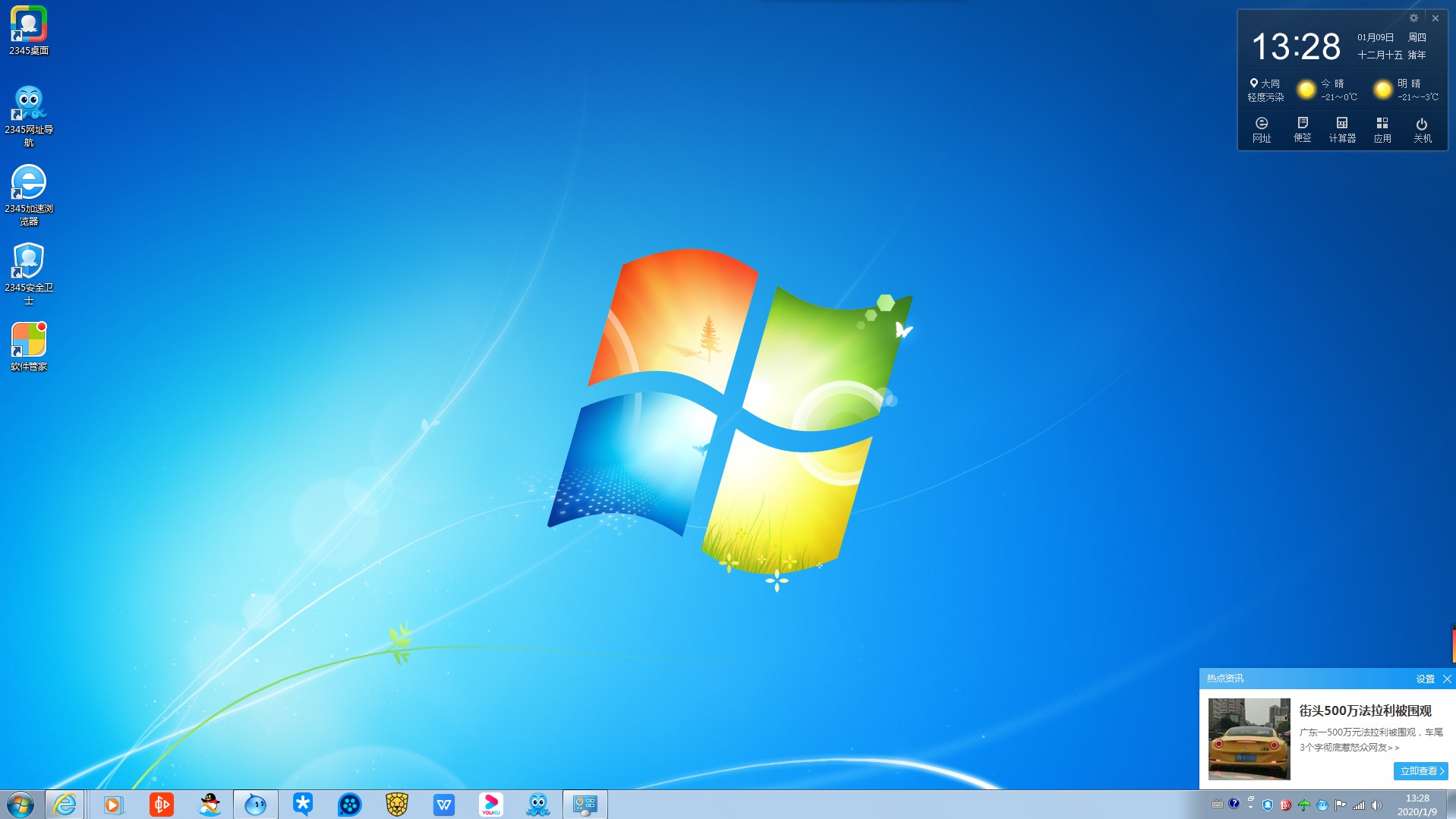This screenshot has width=1456, height=819.
Task: Open the taskbar clock showing 2020/1/9
Action: click(x=1417, y=805)
